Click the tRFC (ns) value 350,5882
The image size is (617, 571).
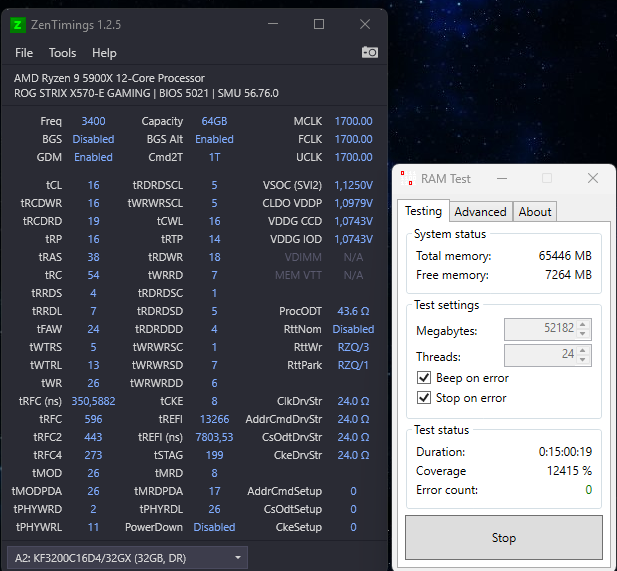pos(93,401)
